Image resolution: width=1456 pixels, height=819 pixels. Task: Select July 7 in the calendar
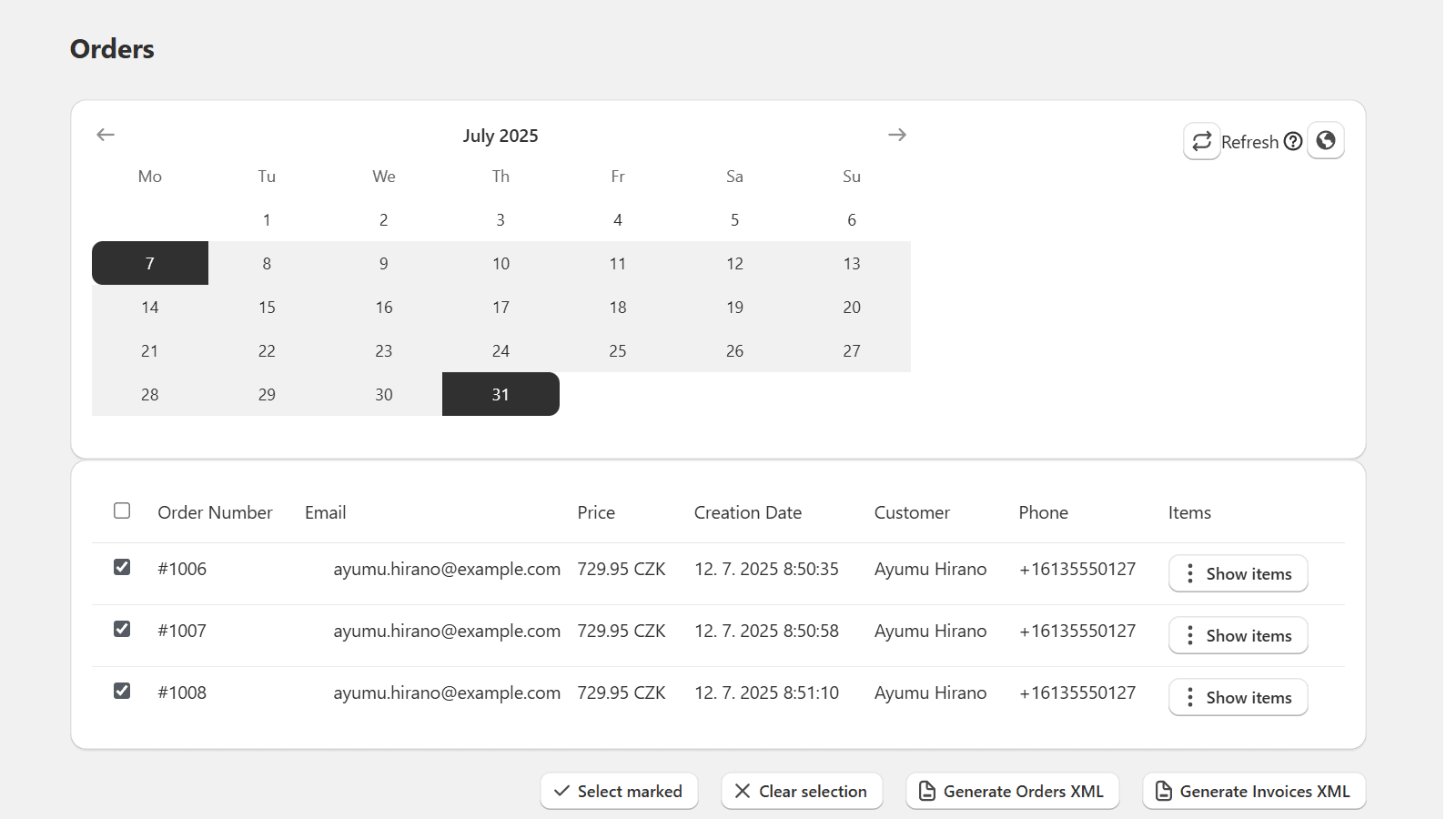(150, 263)
